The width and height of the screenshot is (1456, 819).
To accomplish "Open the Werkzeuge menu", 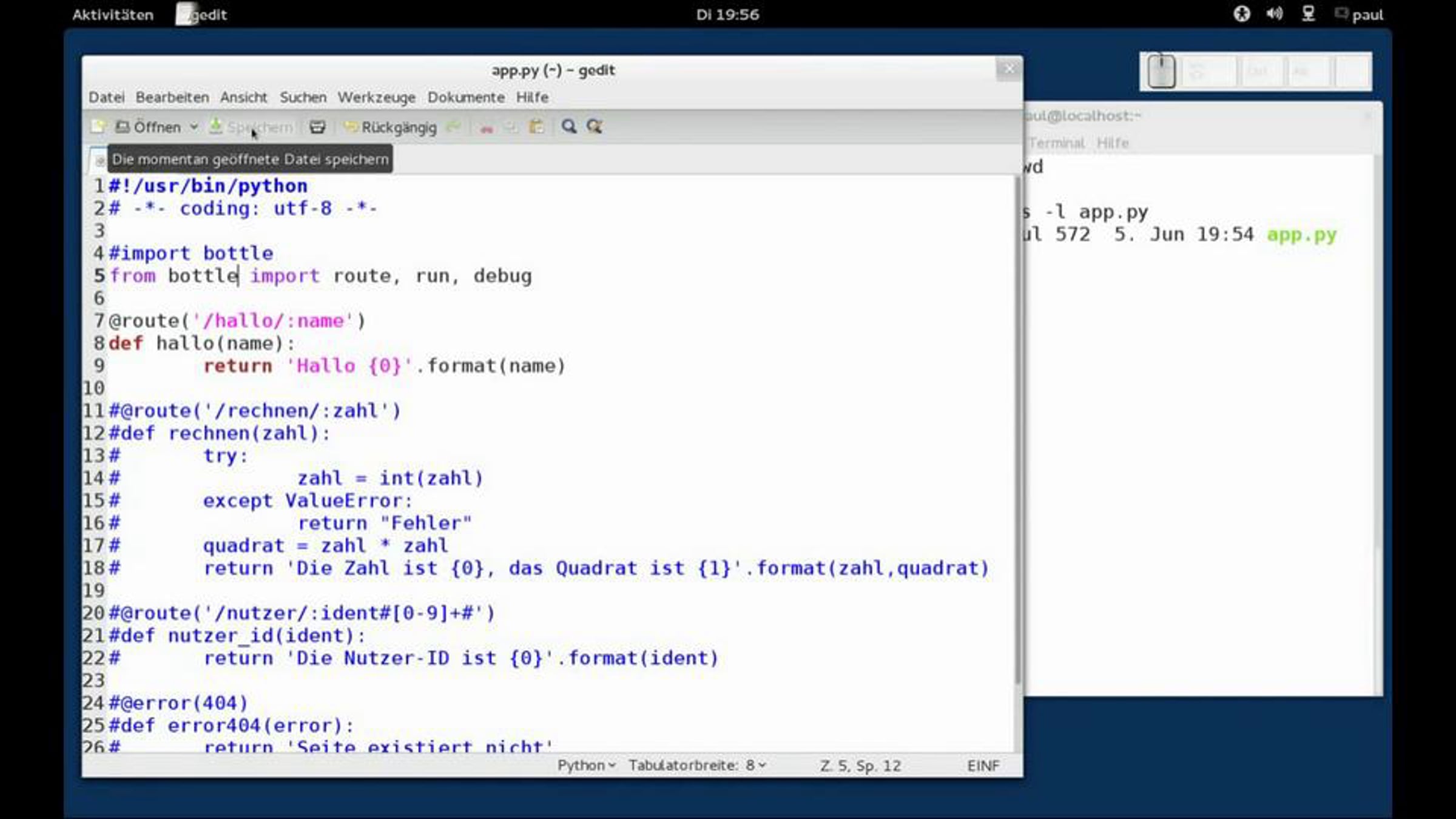I will click(x=376, y=97).
